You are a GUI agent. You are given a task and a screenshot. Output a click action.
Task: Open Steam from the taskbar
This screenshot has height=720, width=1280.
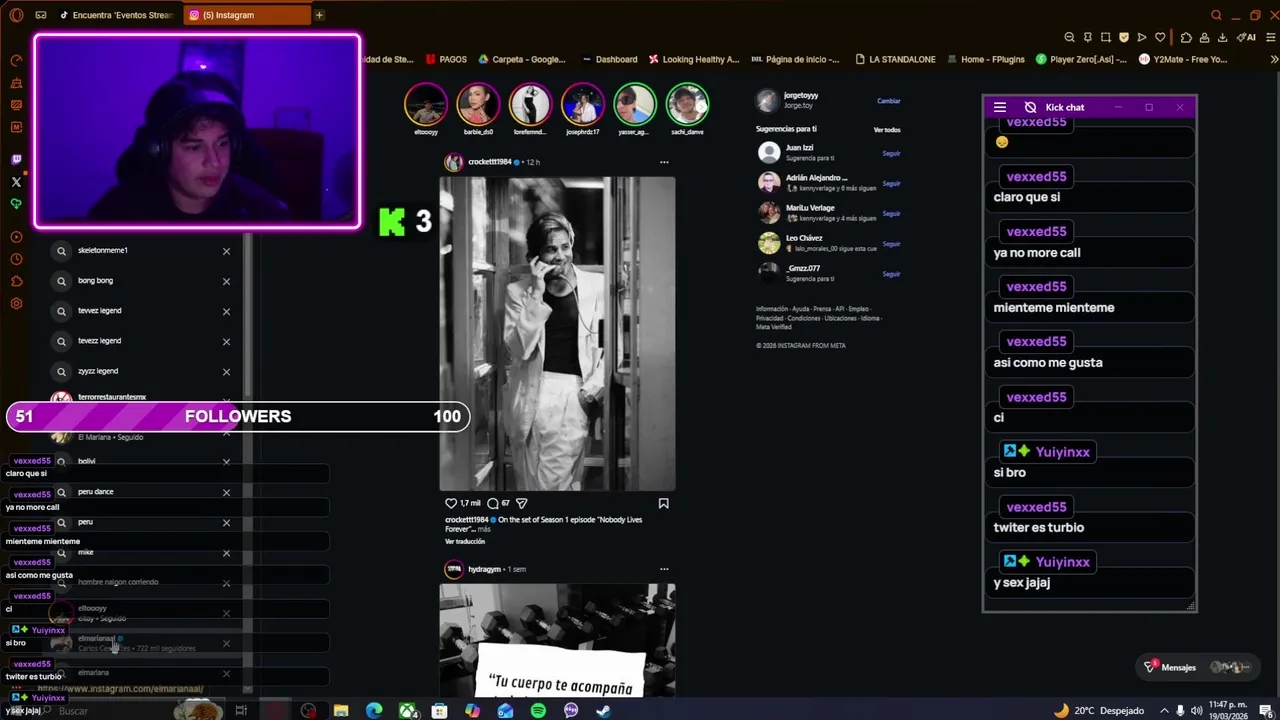click(x=603, y=710)
